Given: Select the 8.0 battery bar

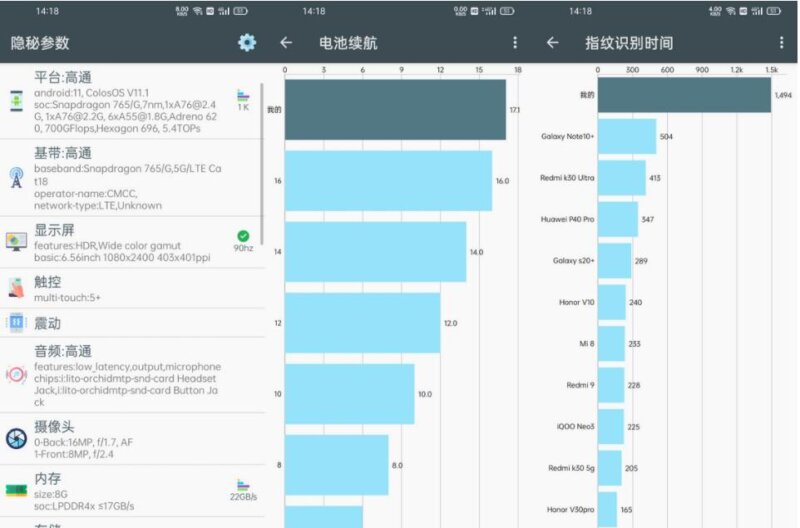Looking at the screenshot, I should (x=336, y=465).
